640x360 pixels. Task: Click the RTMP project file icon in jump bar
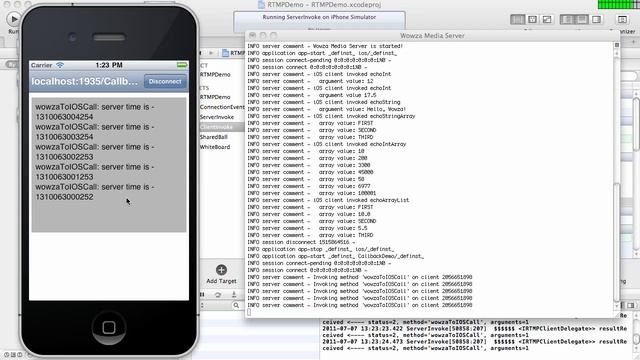[225, 53]
